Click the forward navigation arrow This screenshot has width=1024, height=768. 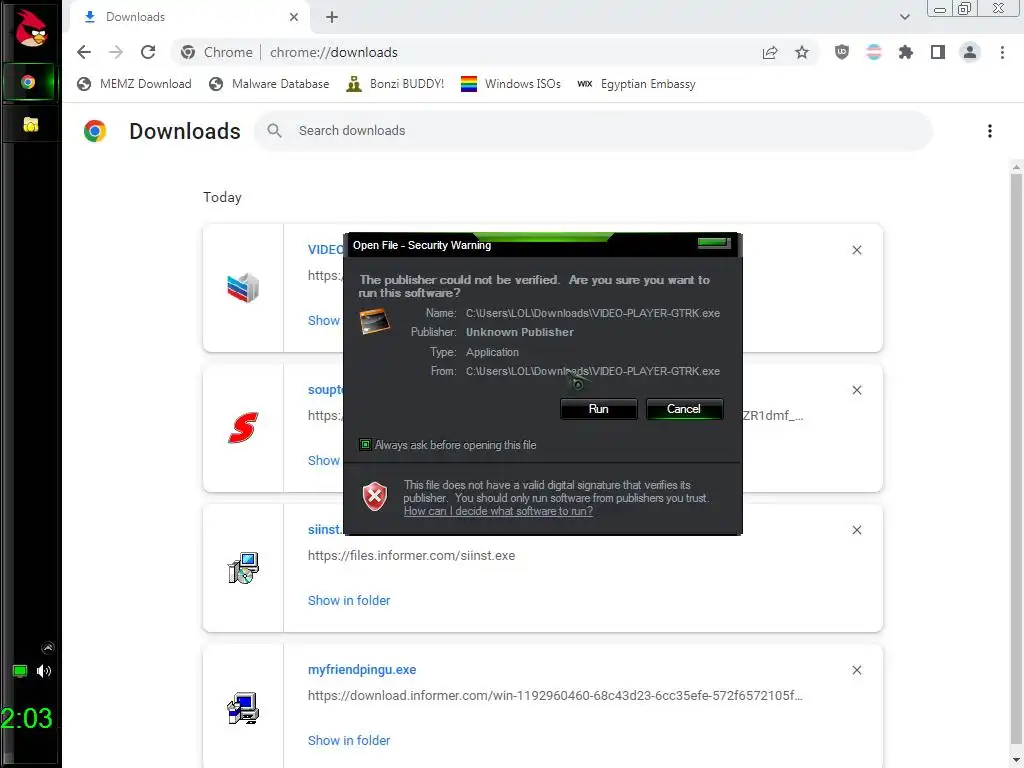point(116,52)
